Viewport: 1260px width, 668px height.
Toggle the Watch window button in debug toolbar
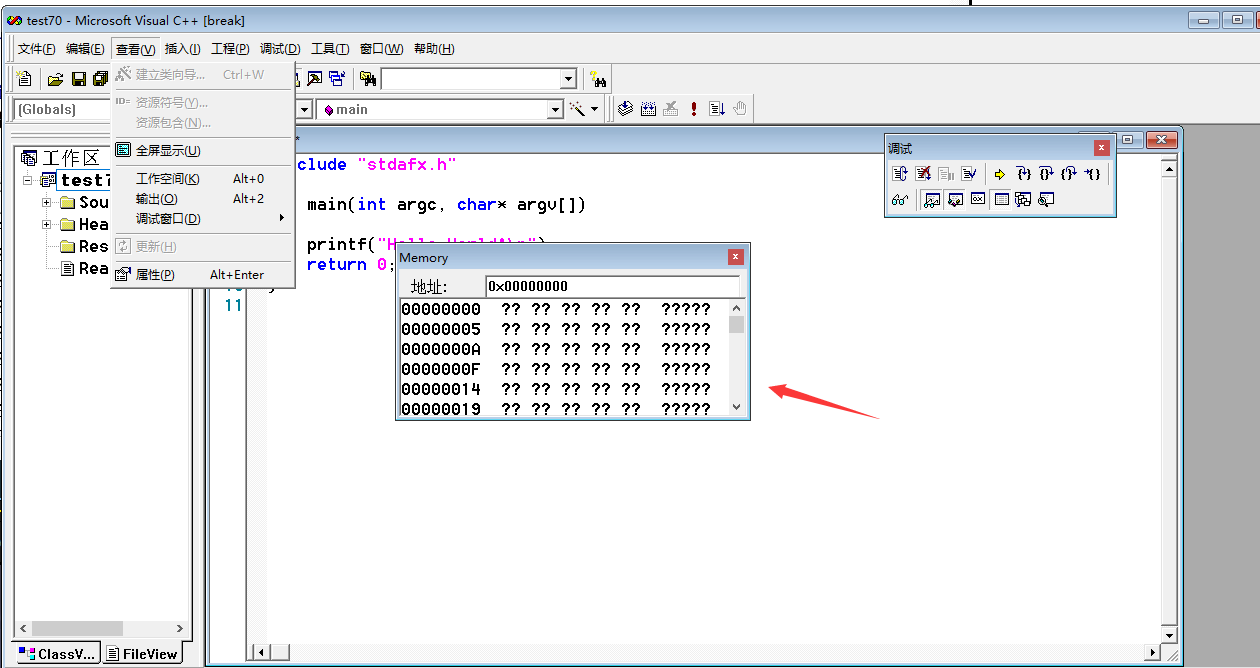(932, 200)
